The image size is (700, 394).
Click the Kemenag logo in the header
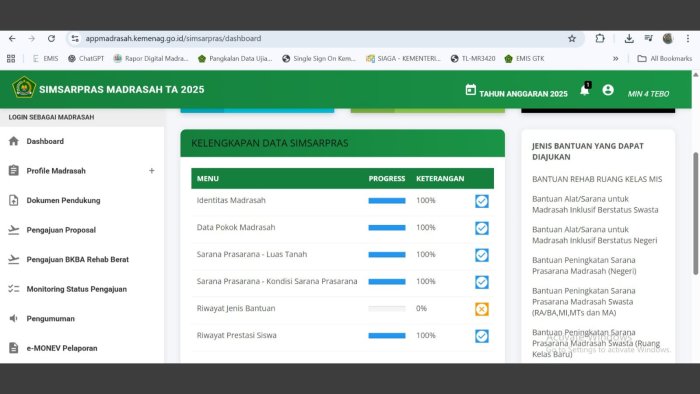pos(24,87)
